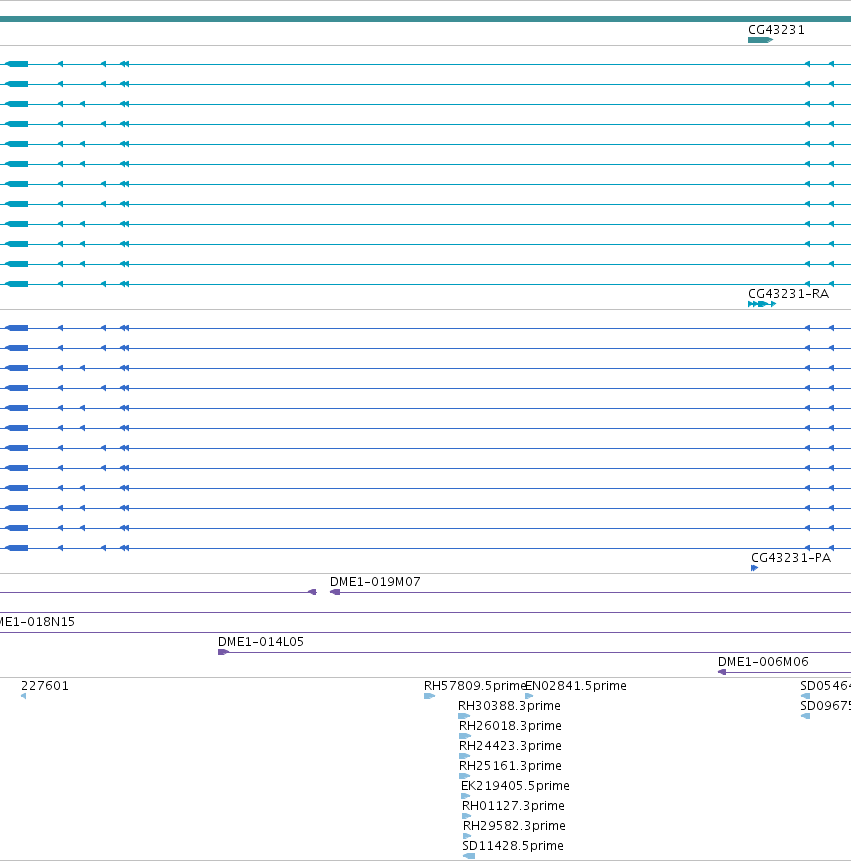Screen dimensions: 851x861
Task: Click the RH25161.3prime EST label
Action: (x=511, y=765)
